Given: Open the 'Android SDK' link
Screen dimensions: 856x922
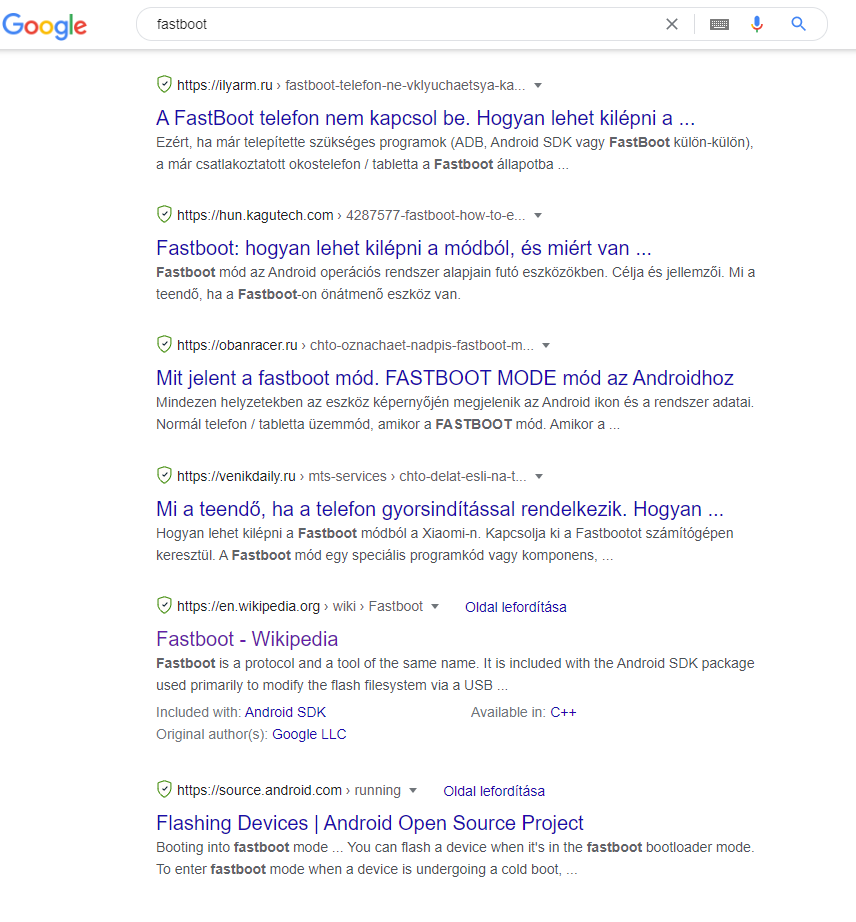Looking at the screenshot, I should coord(285,713).
